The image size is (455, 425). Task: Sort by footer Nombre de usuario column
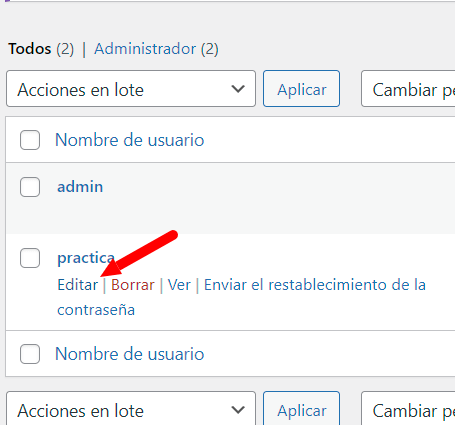(129, 354)
